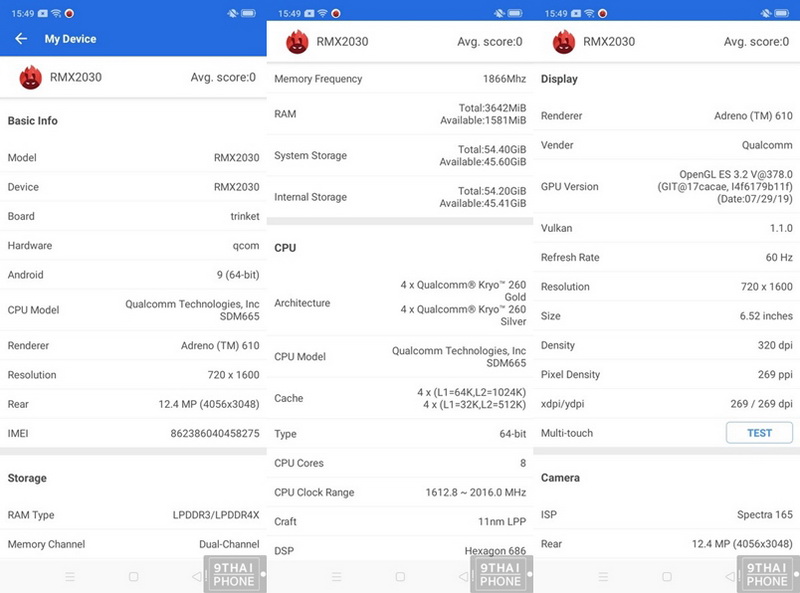The image size is (800, 593).
Task: Select the CPU Model row under Basic Info
Action: click(x=133, y=310)
